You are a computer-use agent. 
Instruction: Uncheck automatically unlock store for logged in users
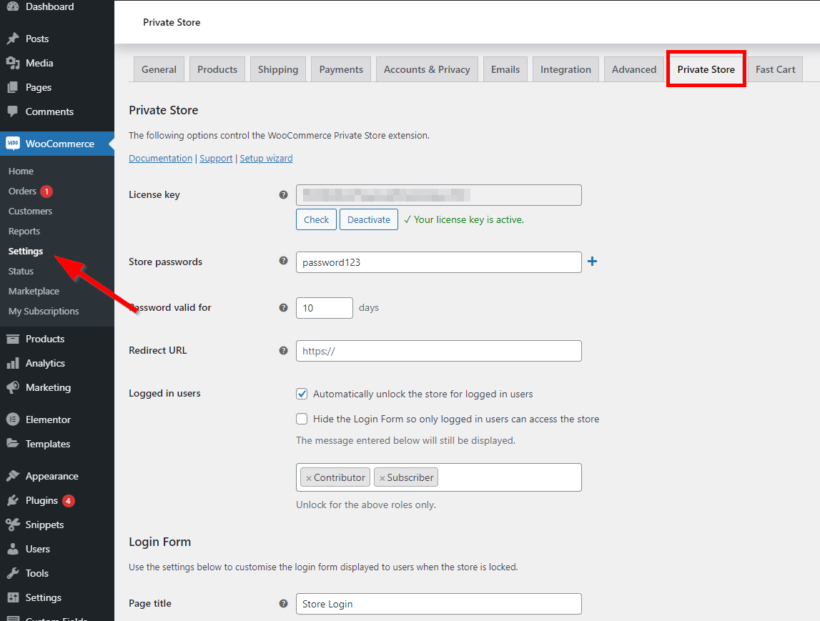coord(301,394)
